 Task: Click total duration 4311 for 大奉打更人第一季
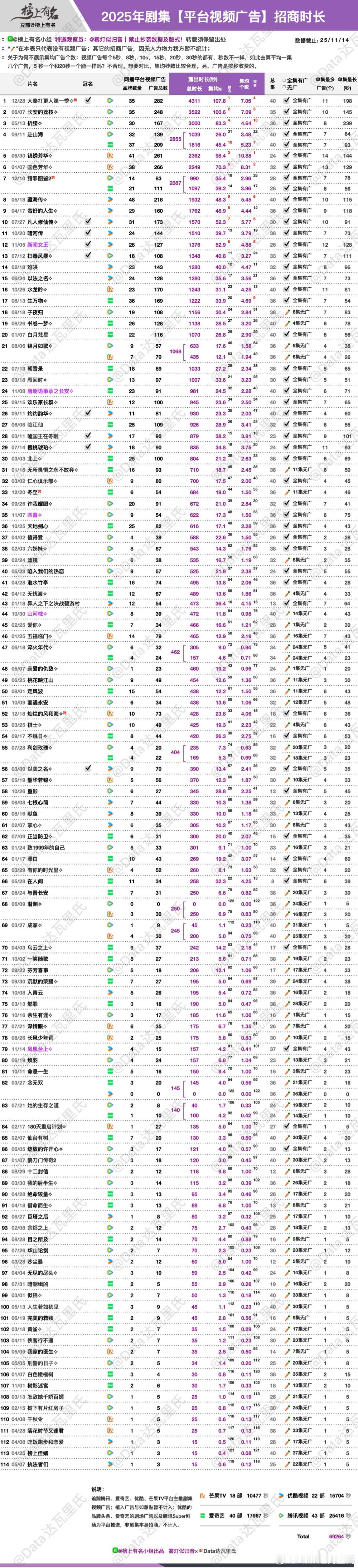[194, 100]
